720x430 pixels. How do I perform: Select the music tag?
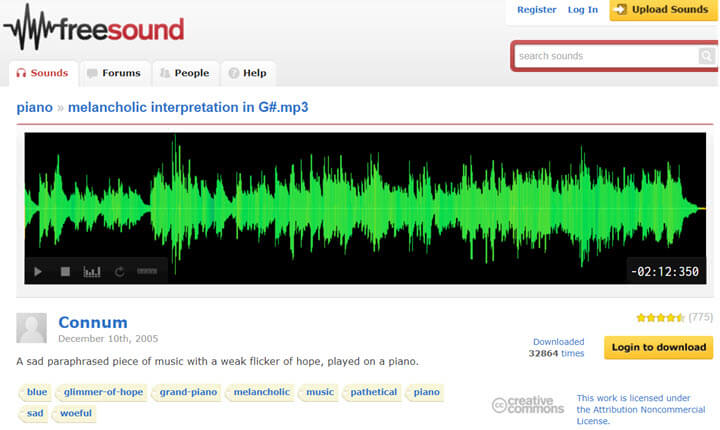point(320,392)
